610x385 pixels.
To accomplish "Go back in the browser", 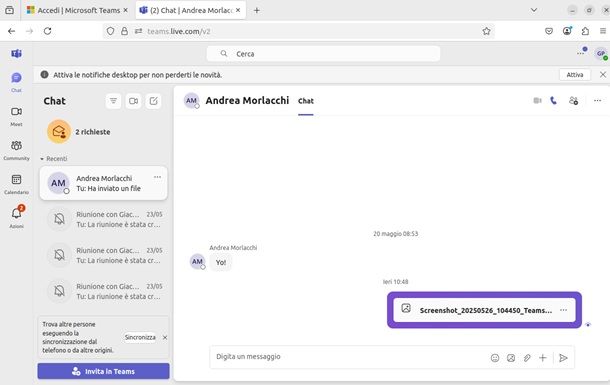I will click(x=12, y=31).
